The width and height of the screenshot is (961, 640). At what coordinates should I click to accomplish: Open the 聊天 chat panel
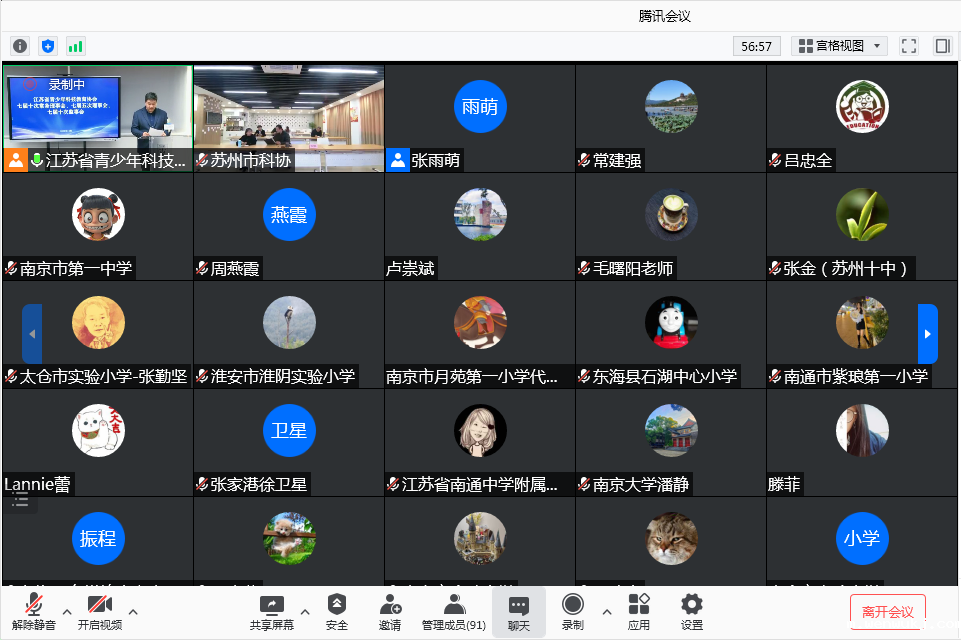point(519,610)
